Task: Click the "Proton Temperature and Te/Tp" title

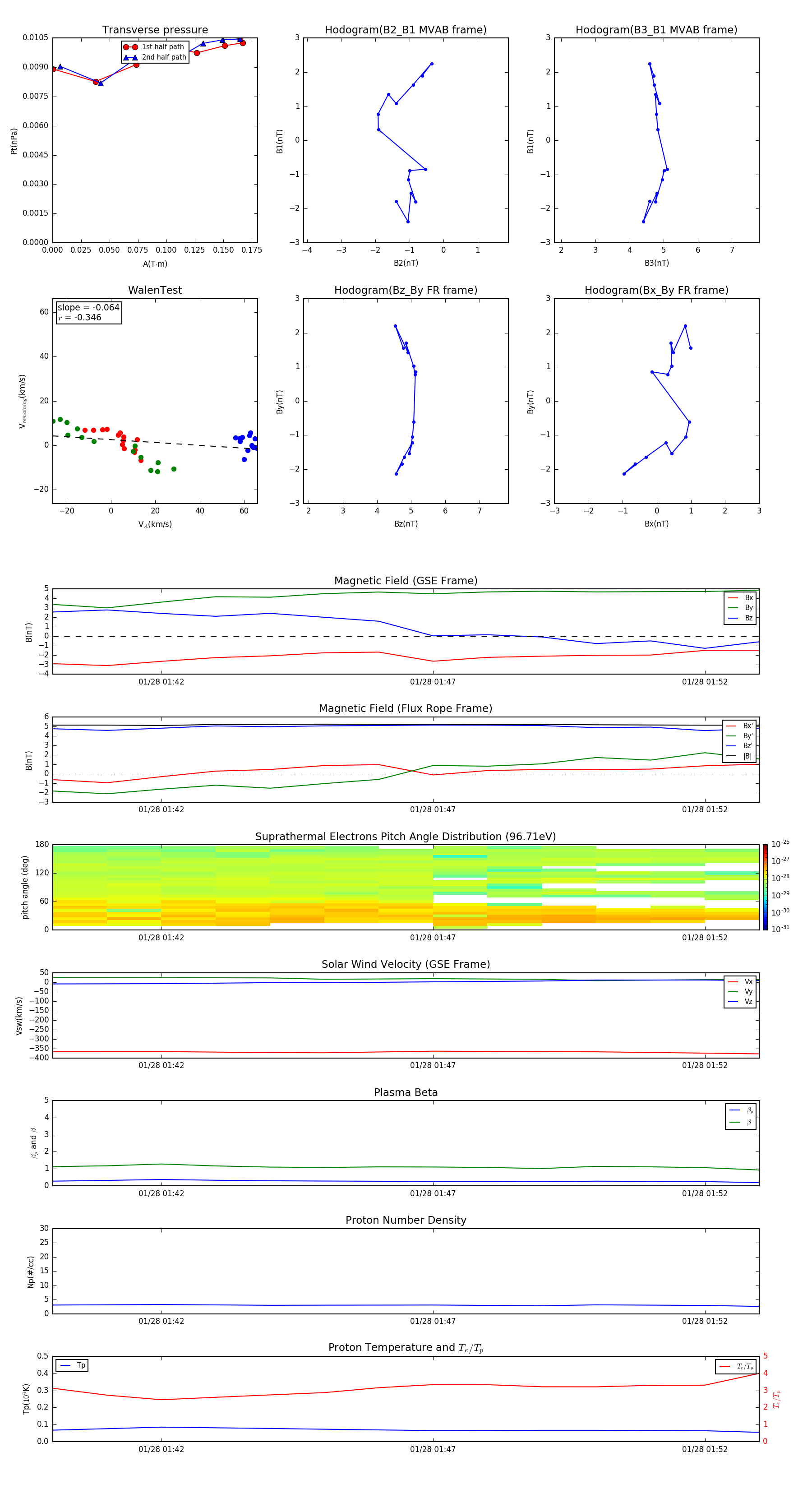Action: coord(406,1348)
